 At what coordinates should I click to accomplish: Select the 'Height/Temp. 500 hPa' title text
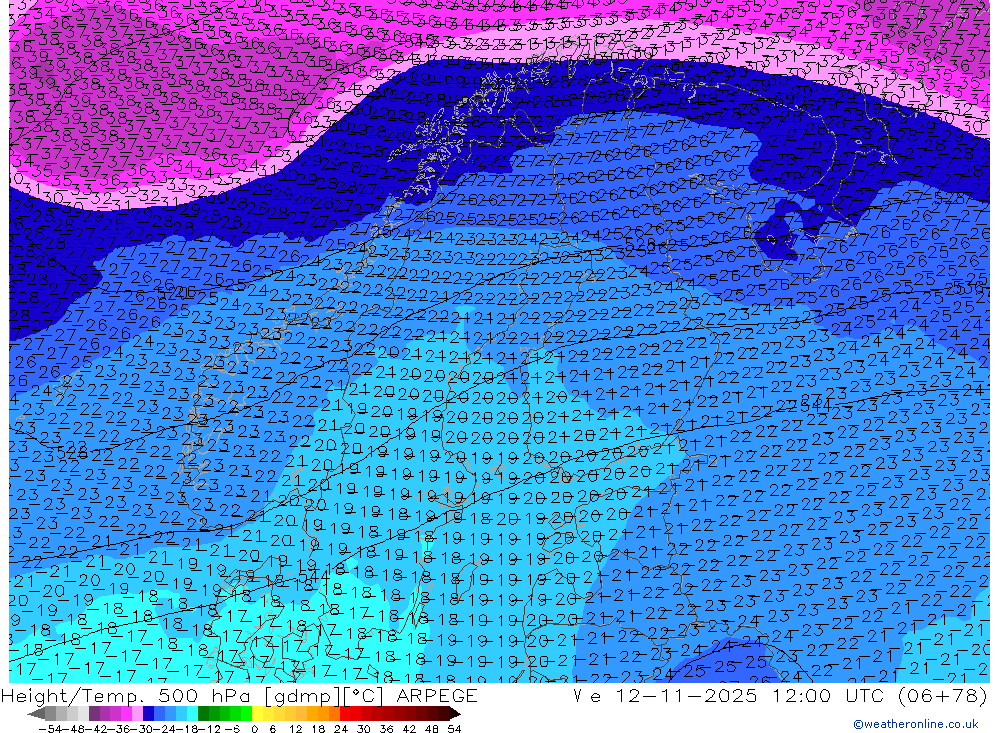[124, 696]
